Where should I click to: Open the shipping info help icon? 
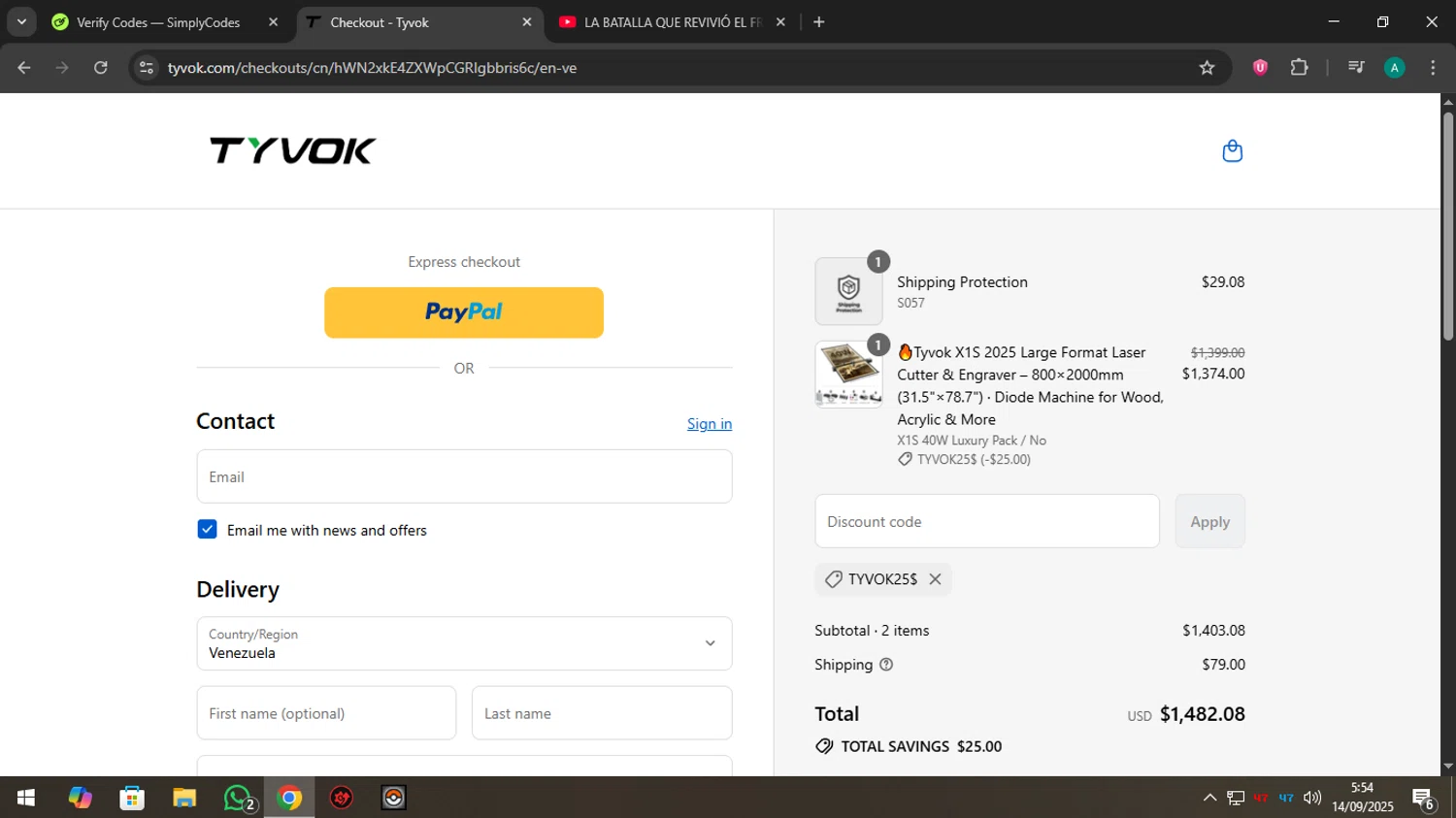click(x=885, y=665)
